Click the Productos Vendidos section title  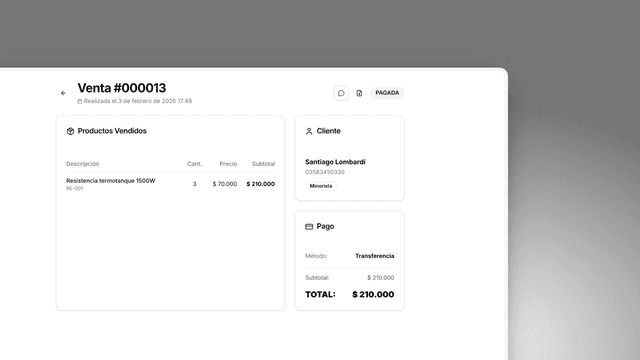112,131
